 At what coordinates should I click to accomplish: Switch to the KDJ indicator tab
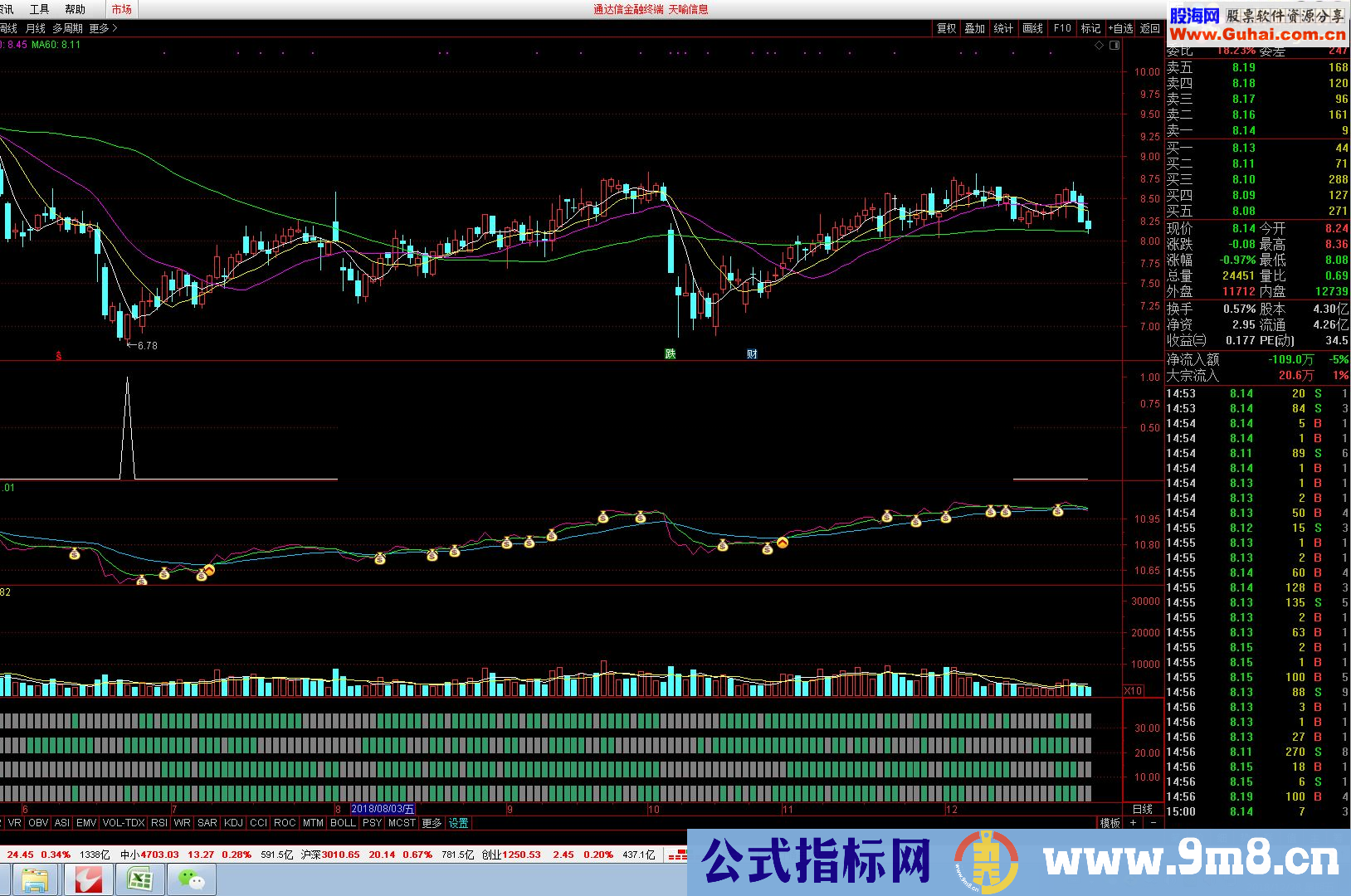tap(232, 823)
